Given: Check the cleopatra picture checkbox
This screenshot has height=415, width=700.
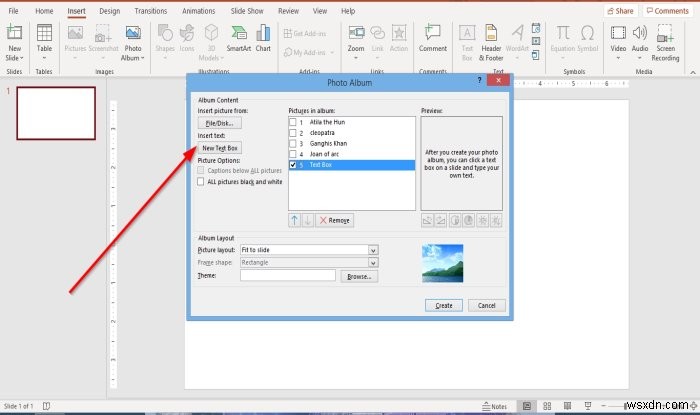Looking at the screenshot, I should coord(292,133).
